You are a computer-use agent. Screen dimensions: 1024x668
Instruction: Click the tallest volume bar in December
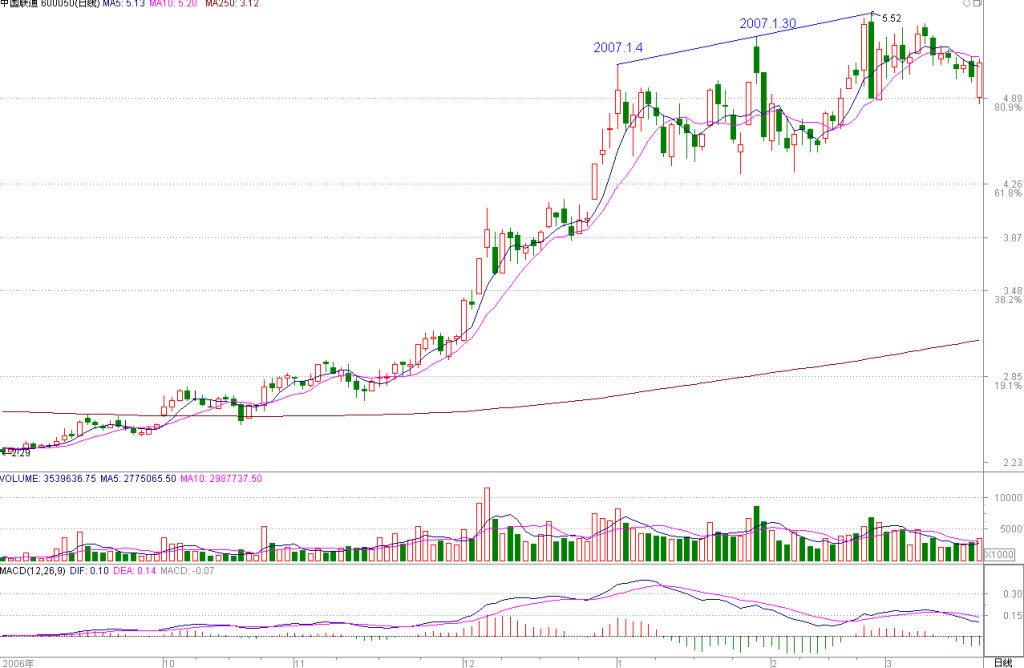point(487,524)
